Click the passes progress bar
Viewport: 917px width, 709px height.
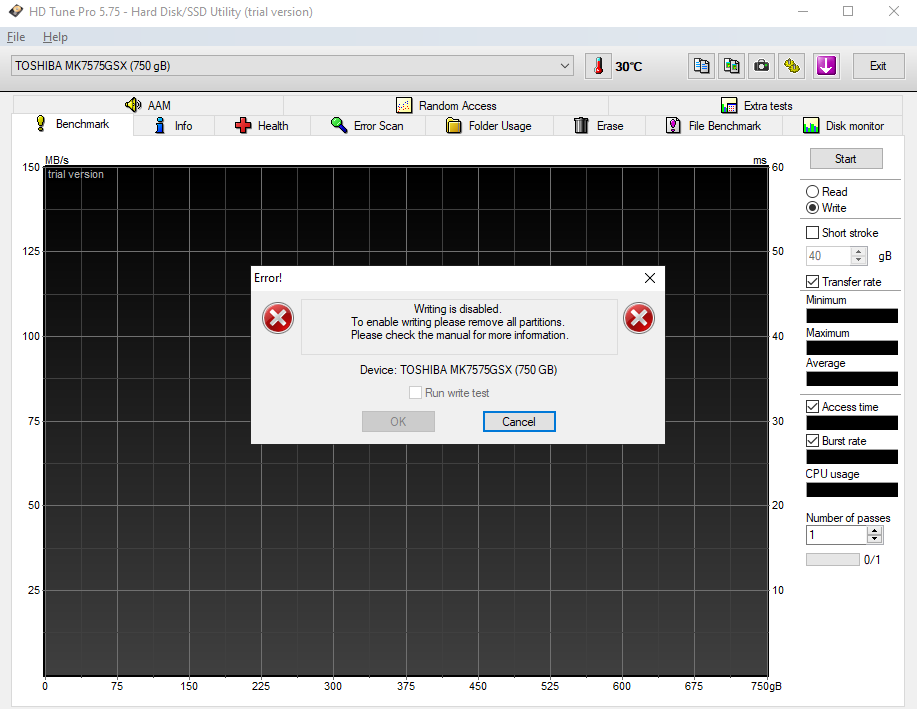click(833, 559)
